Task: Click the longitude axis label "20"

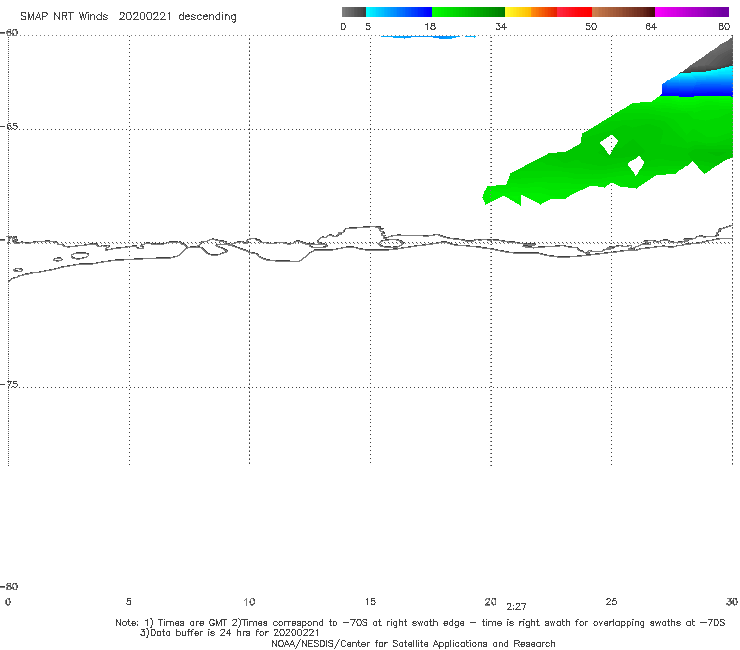Action: [490, 602]
